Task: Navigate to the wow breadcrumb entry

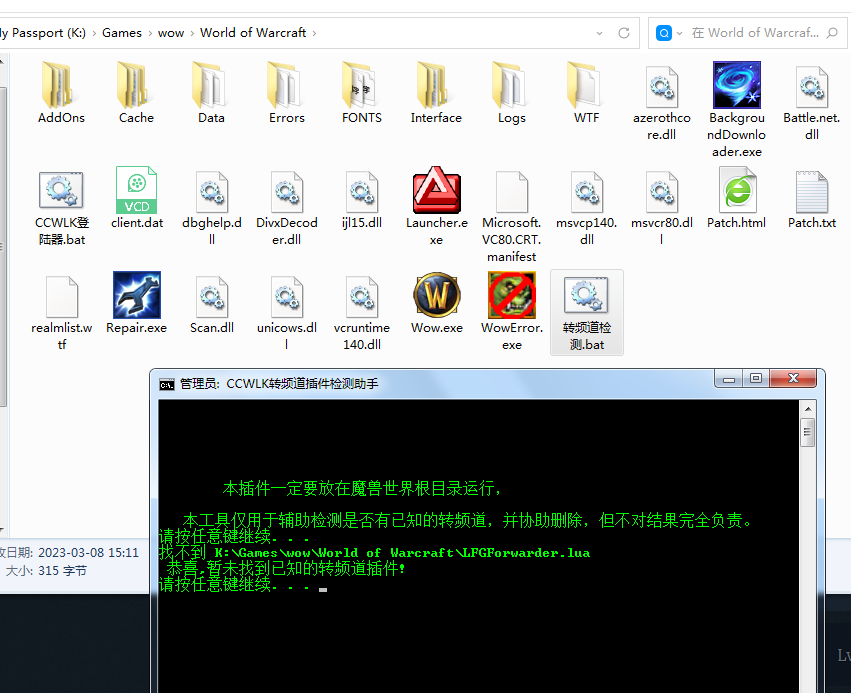Action: pyautogui.click(x=170, y=32)
